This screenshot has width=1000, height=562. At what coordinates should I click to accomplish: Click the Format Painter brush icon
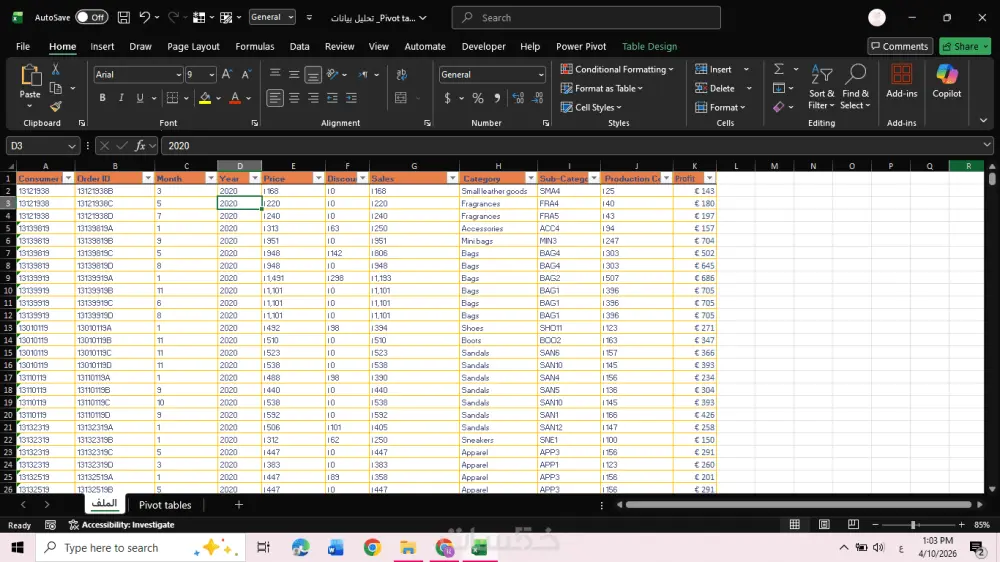tap(56, 106)
